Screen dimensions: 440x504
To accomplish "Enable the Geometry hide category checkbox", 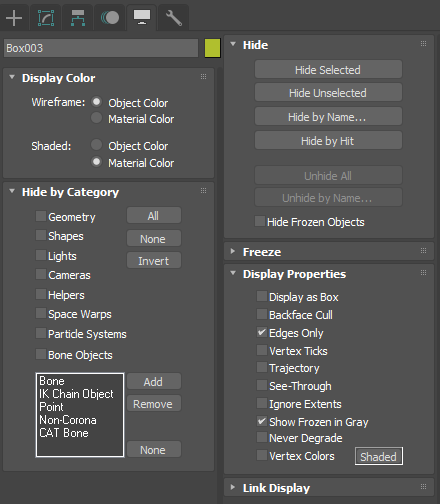I will click(41, 216).
